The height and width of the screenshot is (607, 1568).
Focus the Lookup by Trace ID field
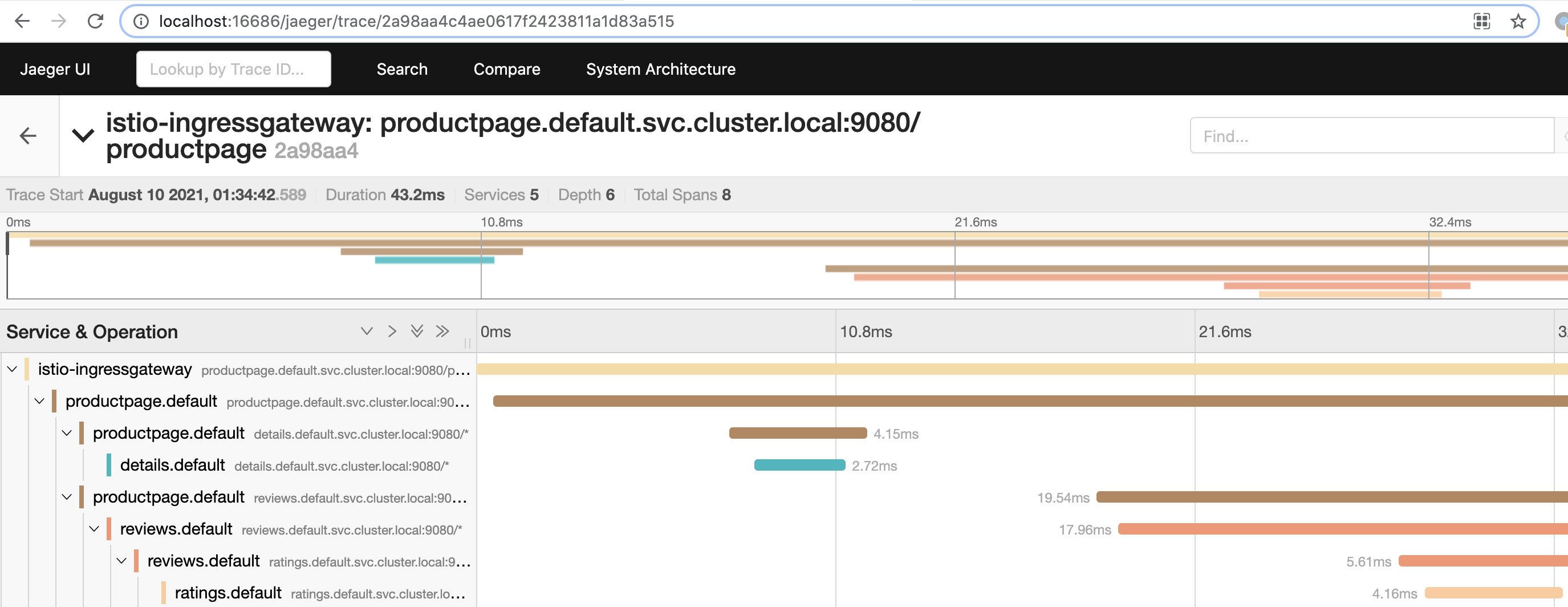click(234, 70)
